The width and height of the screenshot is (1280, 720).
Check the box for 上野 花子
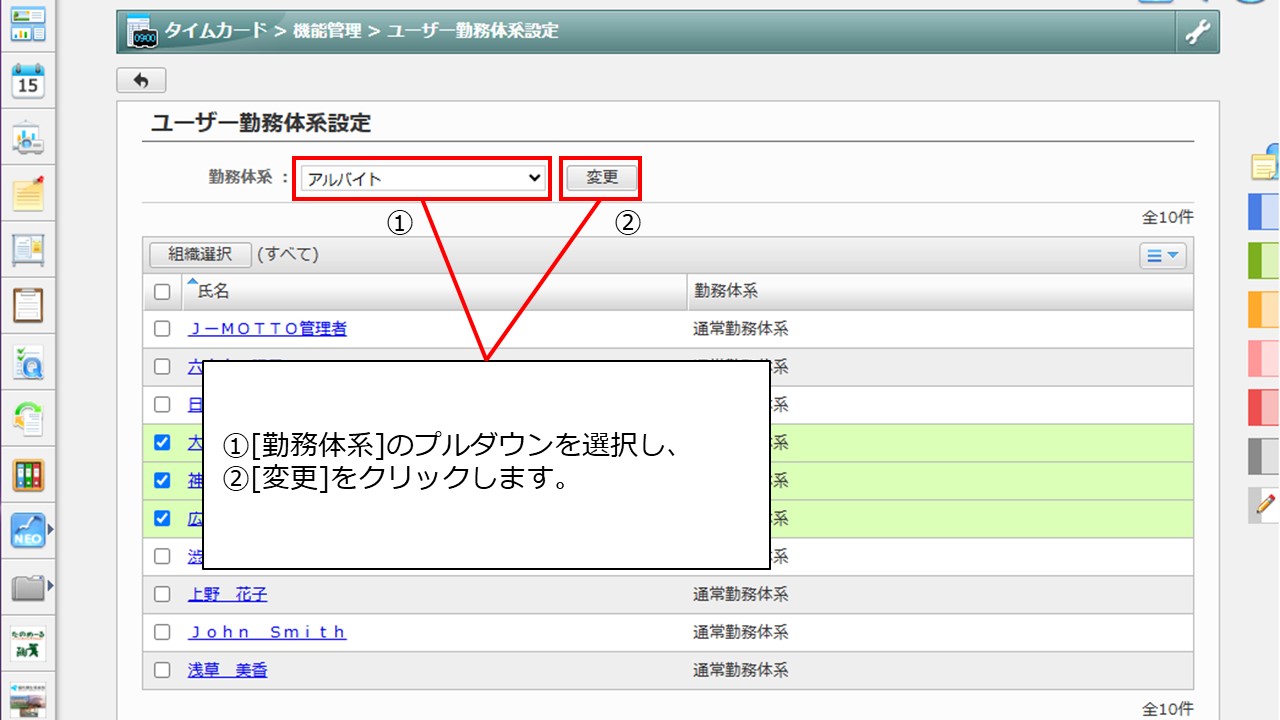(162, 594)
